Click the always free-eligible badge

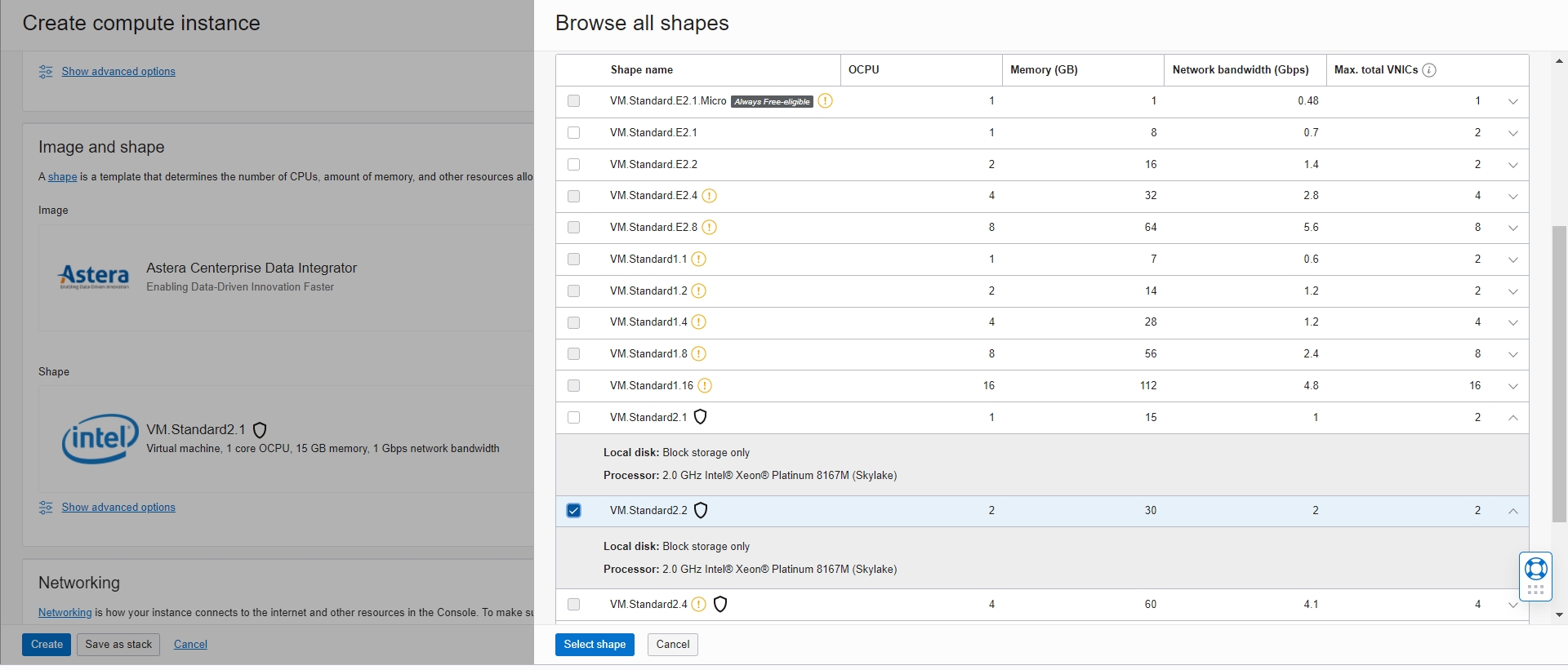click(772, 102)
